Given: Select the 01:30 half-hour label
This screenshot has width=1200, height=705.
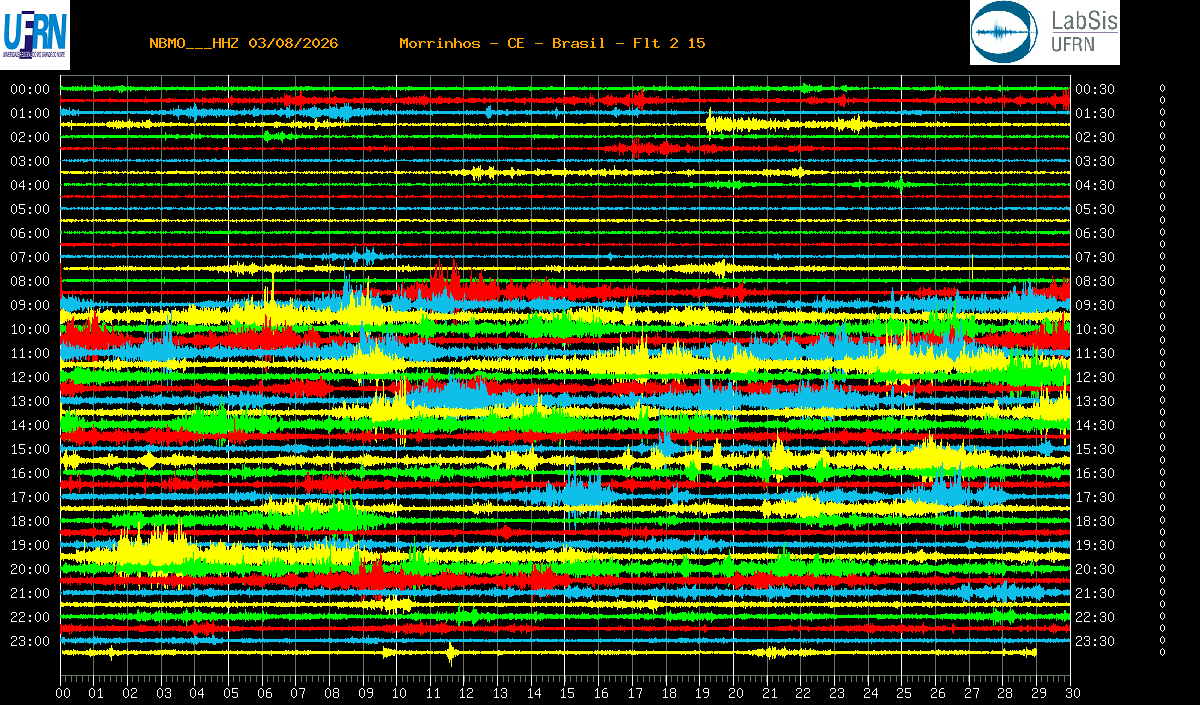Looking at the screenshot, I should pyautogui.click(x=1094, y=113).
